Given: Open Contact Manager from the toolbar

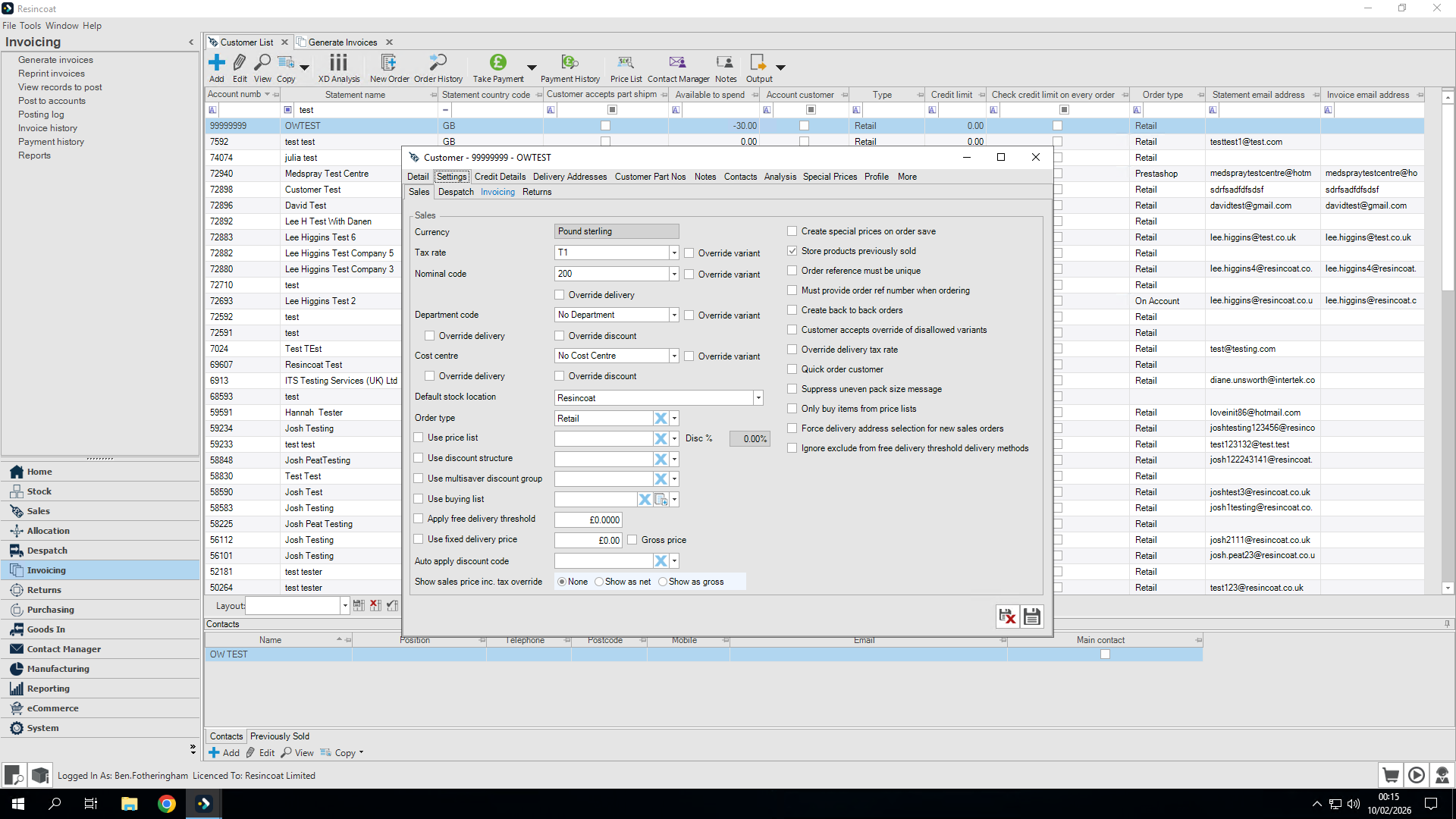Looking at the screenshot, I should pyautogui.click(x=677, y=63).
